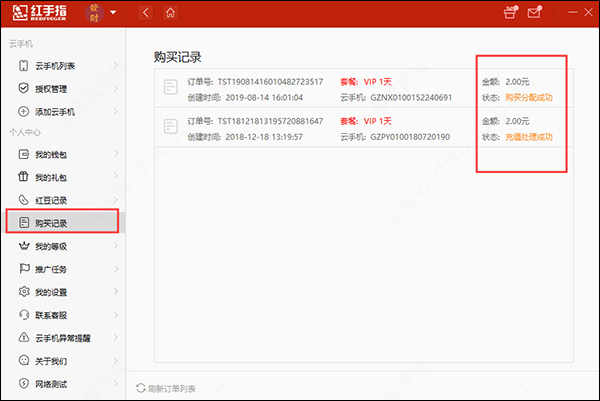Open 云手机异常提醒 in the sidebar
Viewport: 600px width, 401px height.
[x=64, y=338]
